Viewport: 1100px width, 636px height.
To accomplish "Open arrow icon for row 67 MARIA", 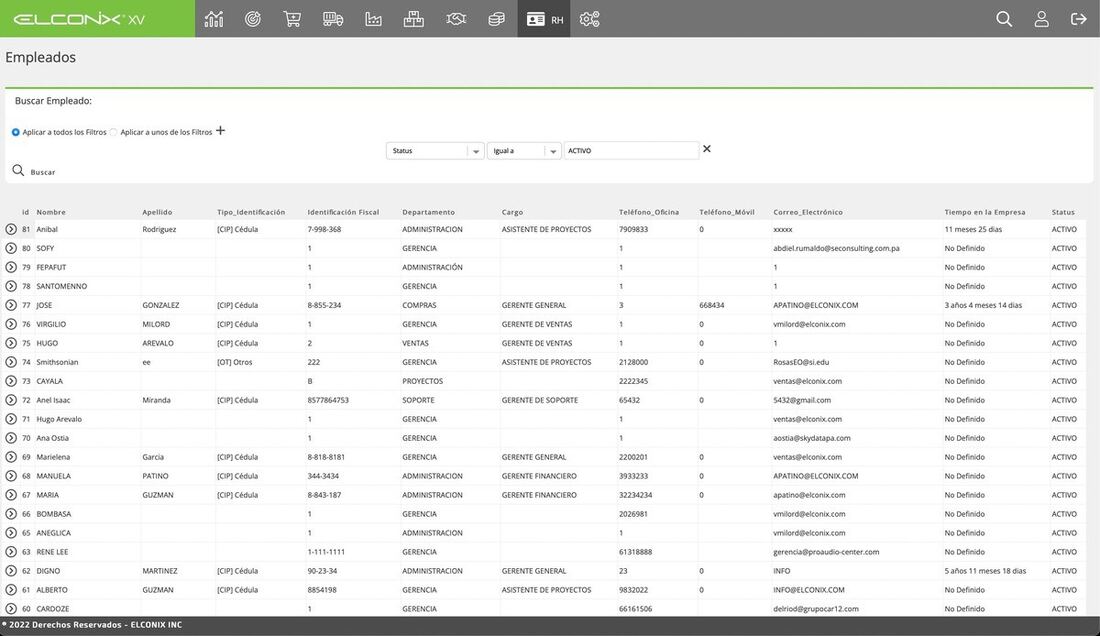I will [x=11, y=494].
